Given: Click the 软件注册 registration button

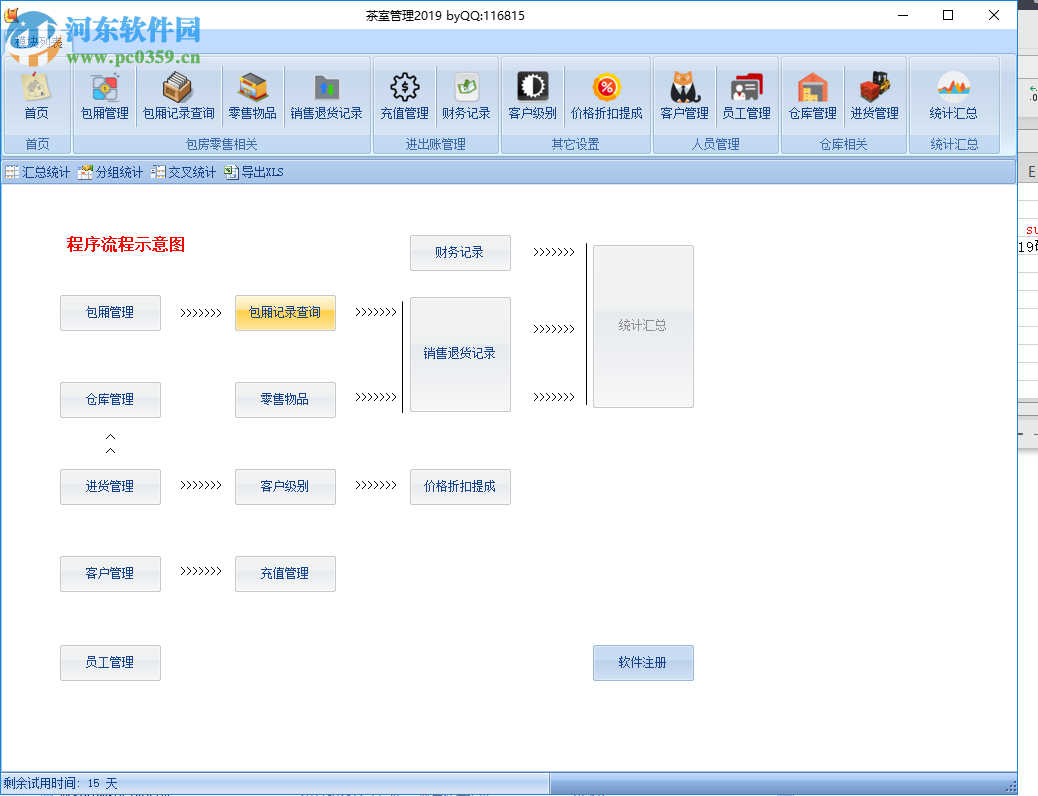Looking at the screenshot, I should coord(643,662).
